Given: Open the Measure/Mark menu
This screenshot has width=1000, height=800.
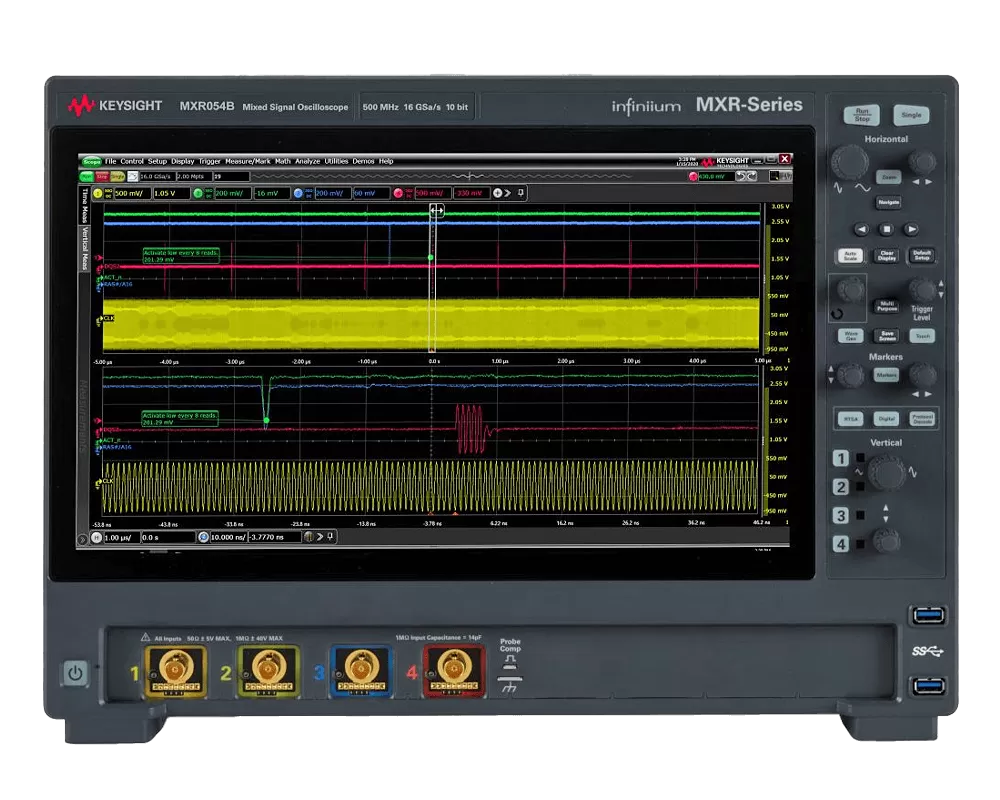Looking at the screenshot, I should point(247,161).
